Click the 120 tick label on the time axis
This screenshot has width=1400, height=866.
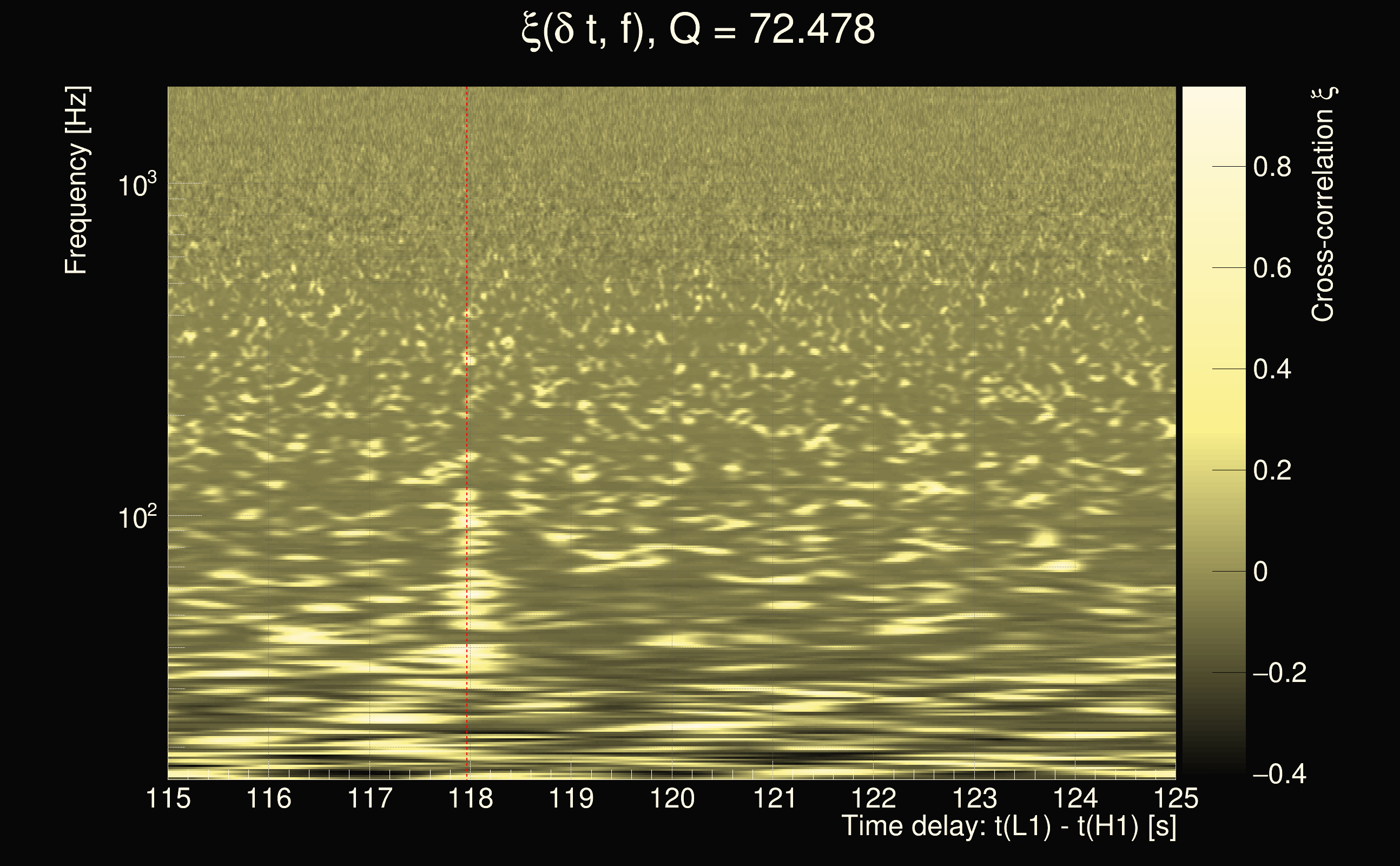672,798
